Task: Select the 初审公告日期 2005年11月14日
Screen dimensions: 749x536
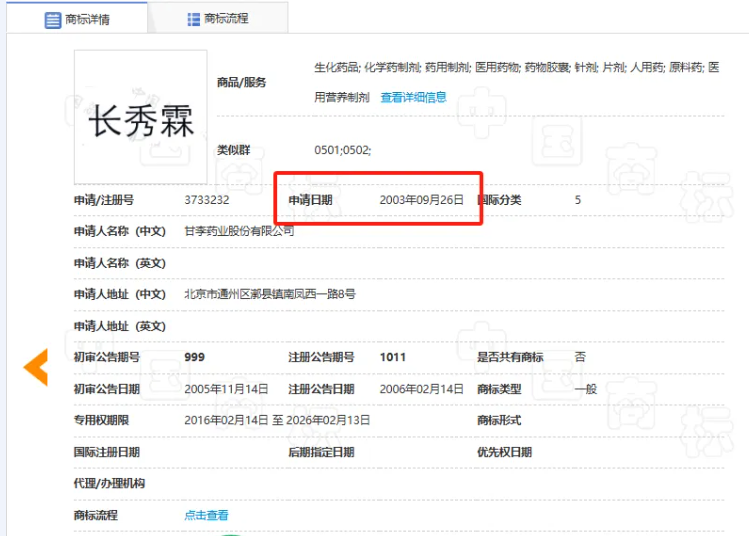Action: pyautogui.click(x=226, y=389)
